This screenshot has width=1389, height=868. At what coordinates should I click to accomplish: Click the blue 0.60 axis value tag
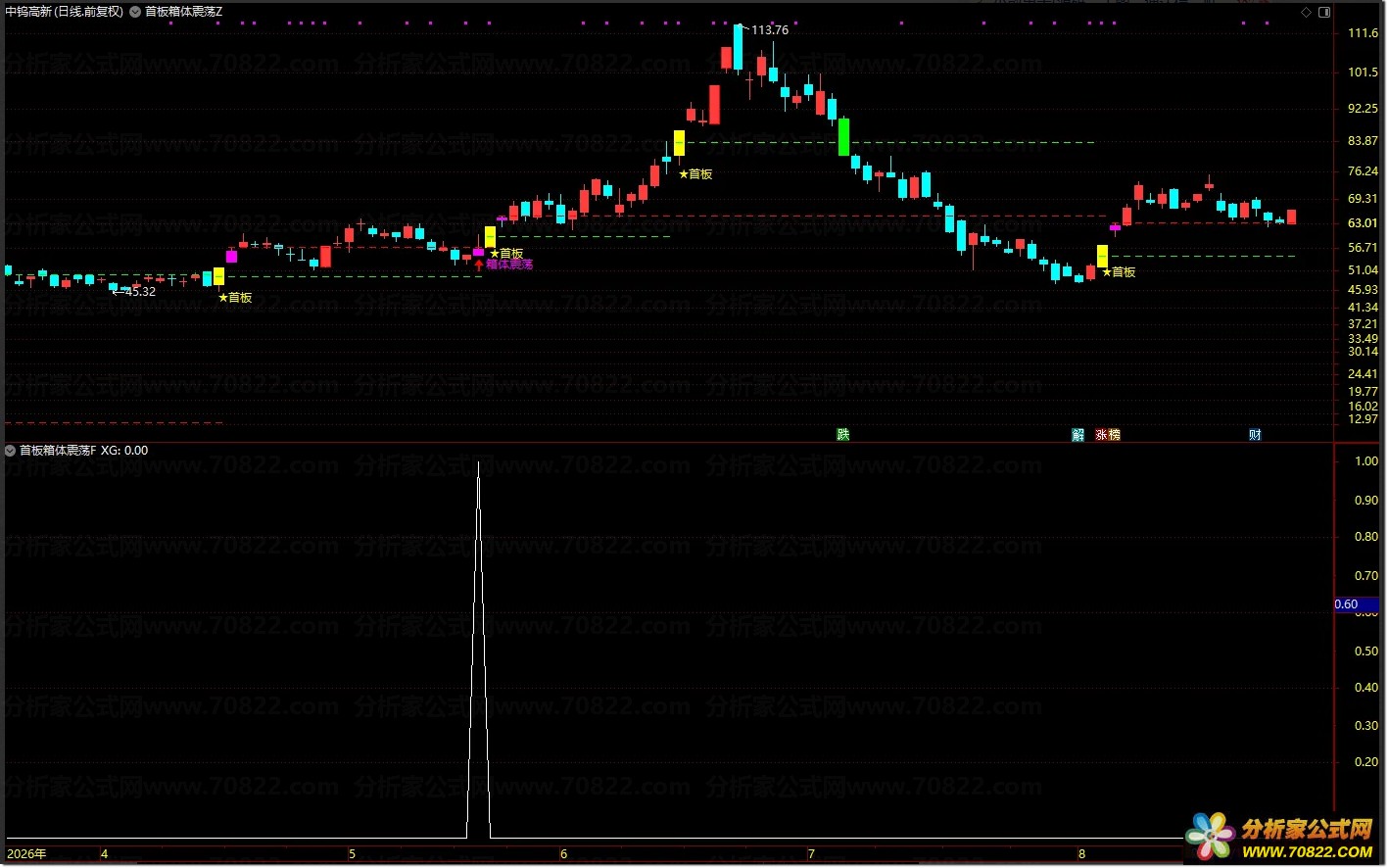pos(1356,604)
